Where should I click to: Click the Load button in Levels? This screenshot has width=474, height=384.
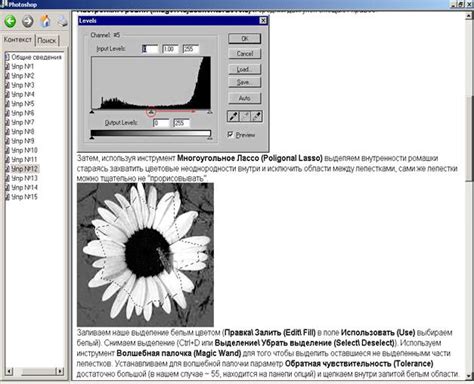point(245,69)
